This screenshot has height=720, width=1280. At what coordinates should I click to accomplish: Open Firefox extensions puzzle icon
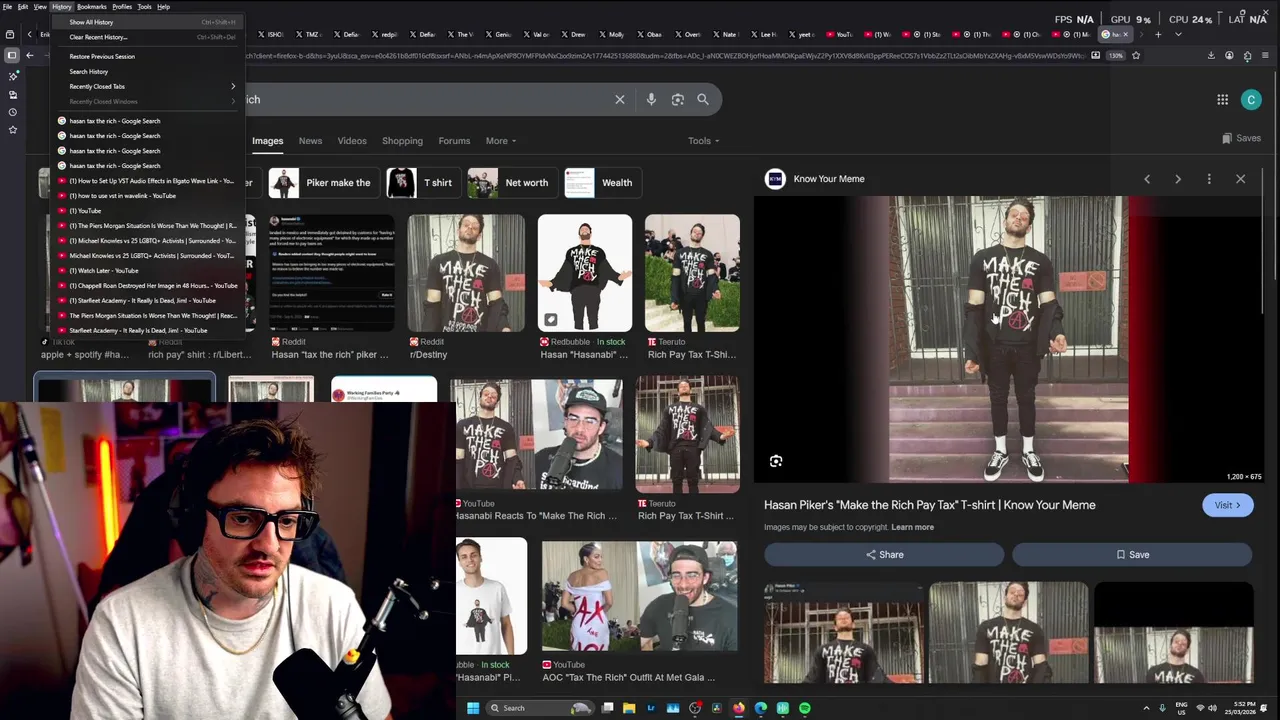click(1247, 56)
